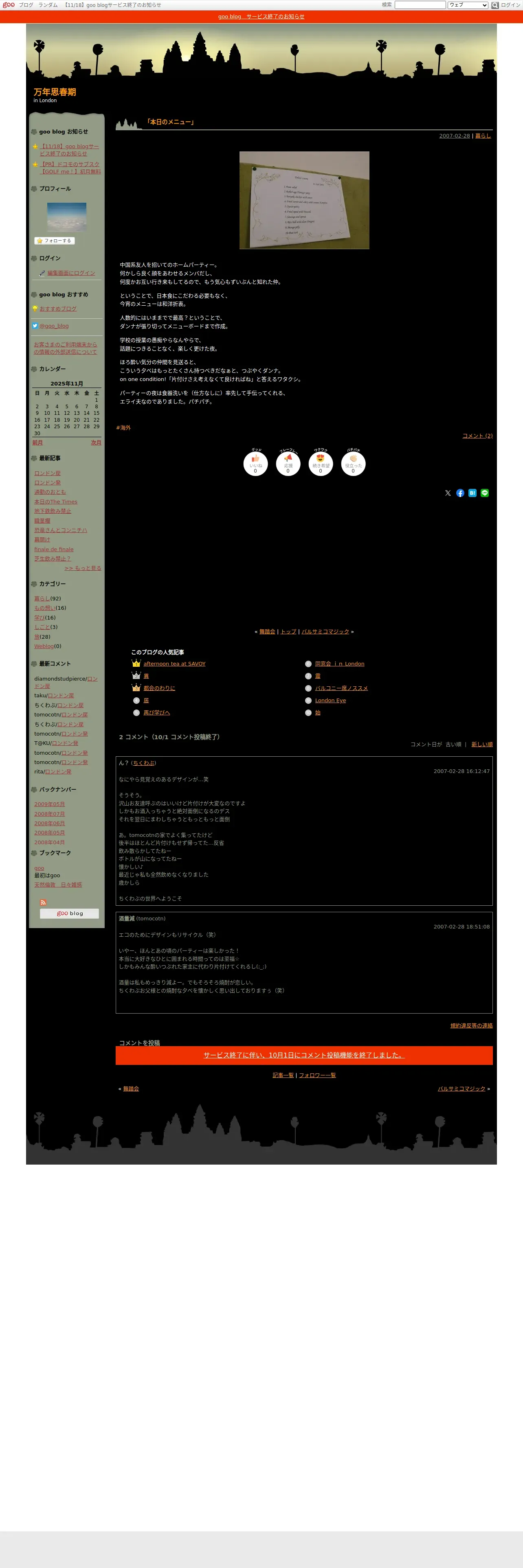Click the 役立った reaction button
523x1568 pixels.
click(353, 464)
